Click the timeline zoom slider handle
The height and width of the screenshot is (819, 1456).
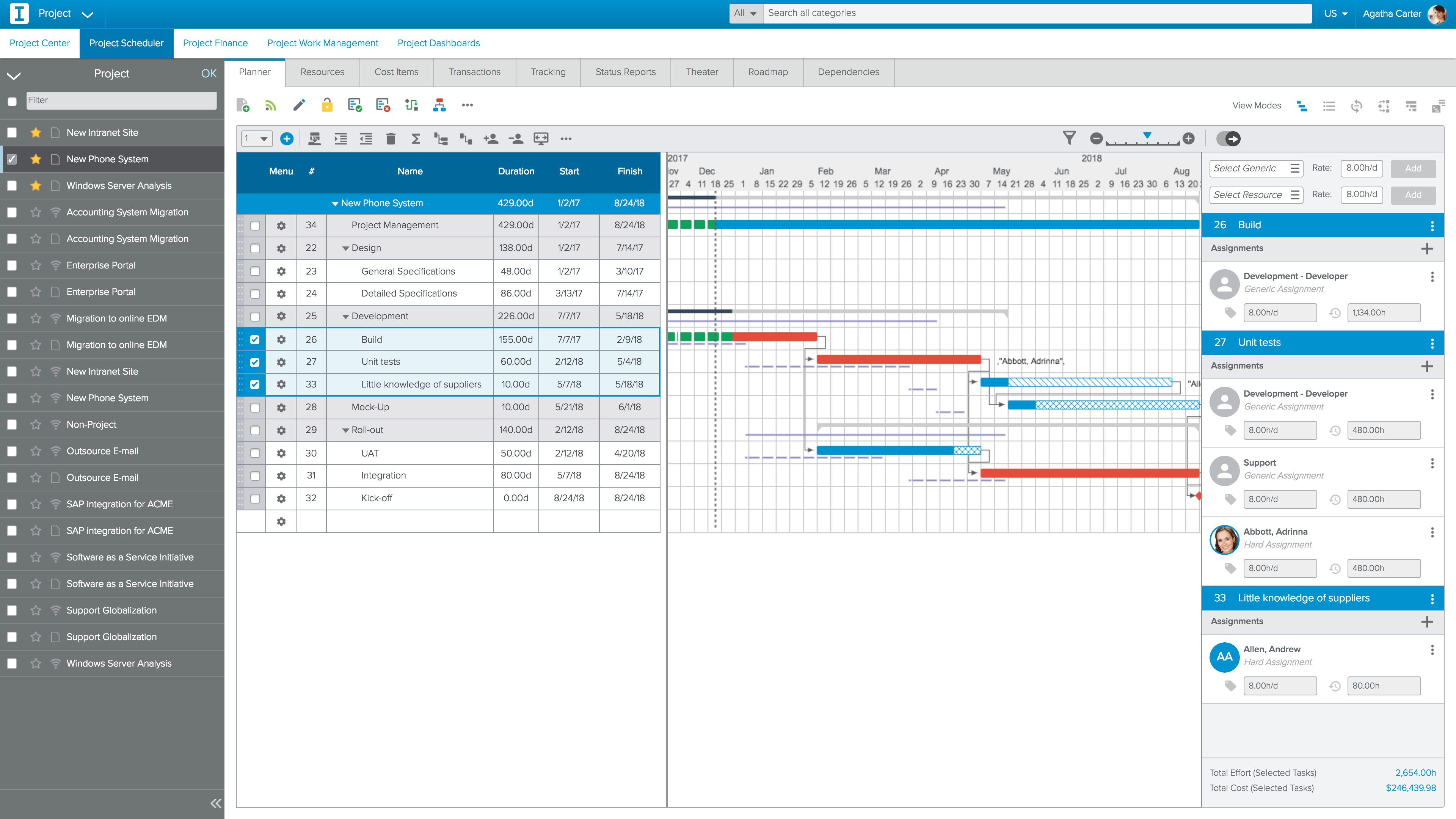point(1147,135)
